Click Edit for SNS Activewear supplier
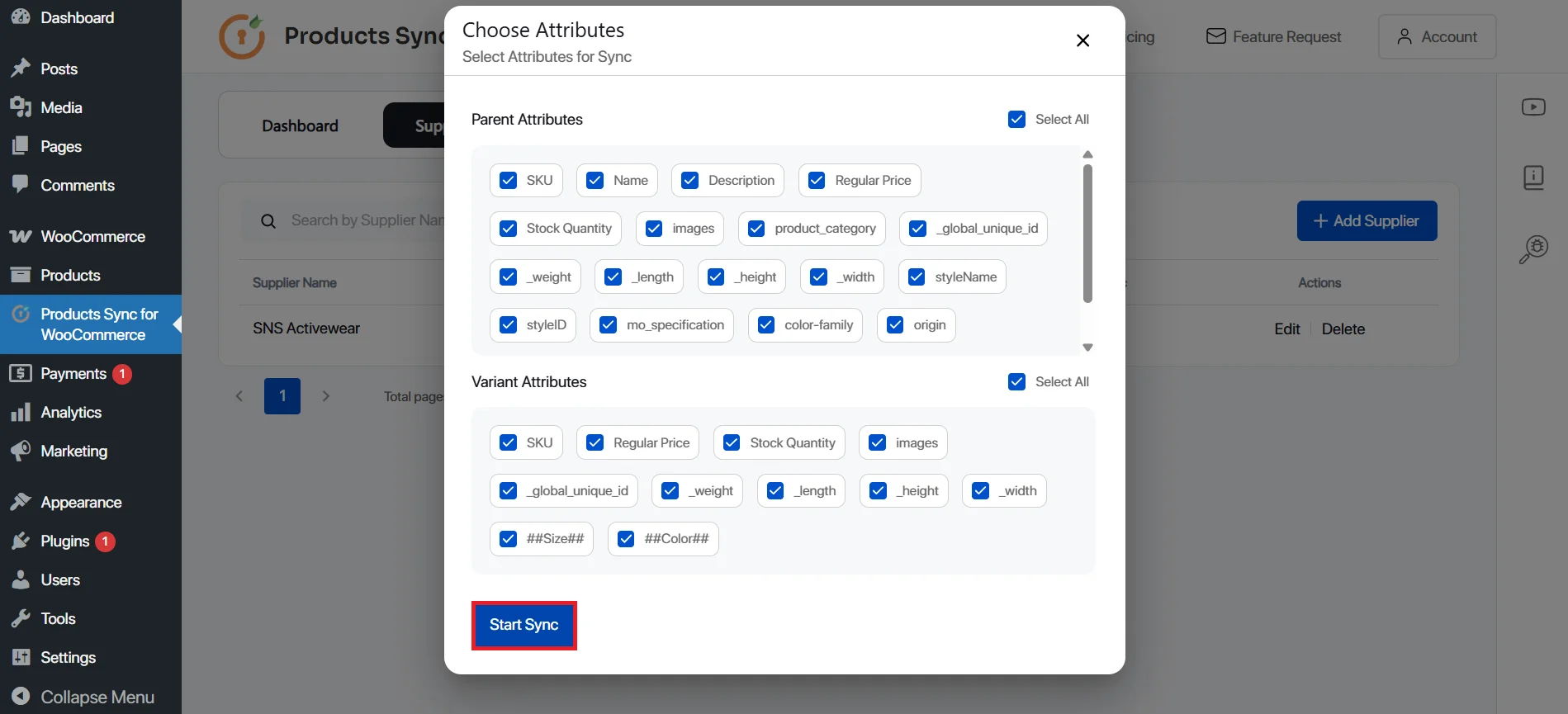1568x714 pixels. point(1286,328)
